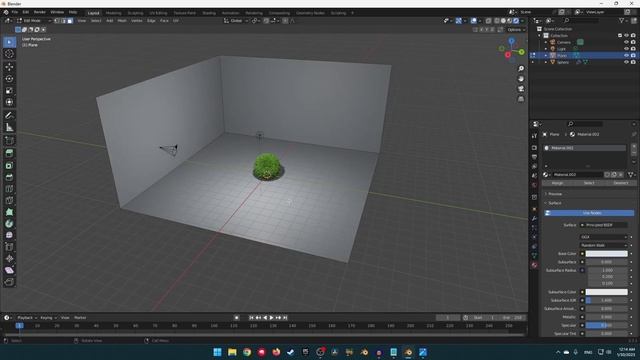Switch orthographic/perspective view grid icon
Image resolution: width=640 pixels, height=360 pixels.
(x=521, y=99)
